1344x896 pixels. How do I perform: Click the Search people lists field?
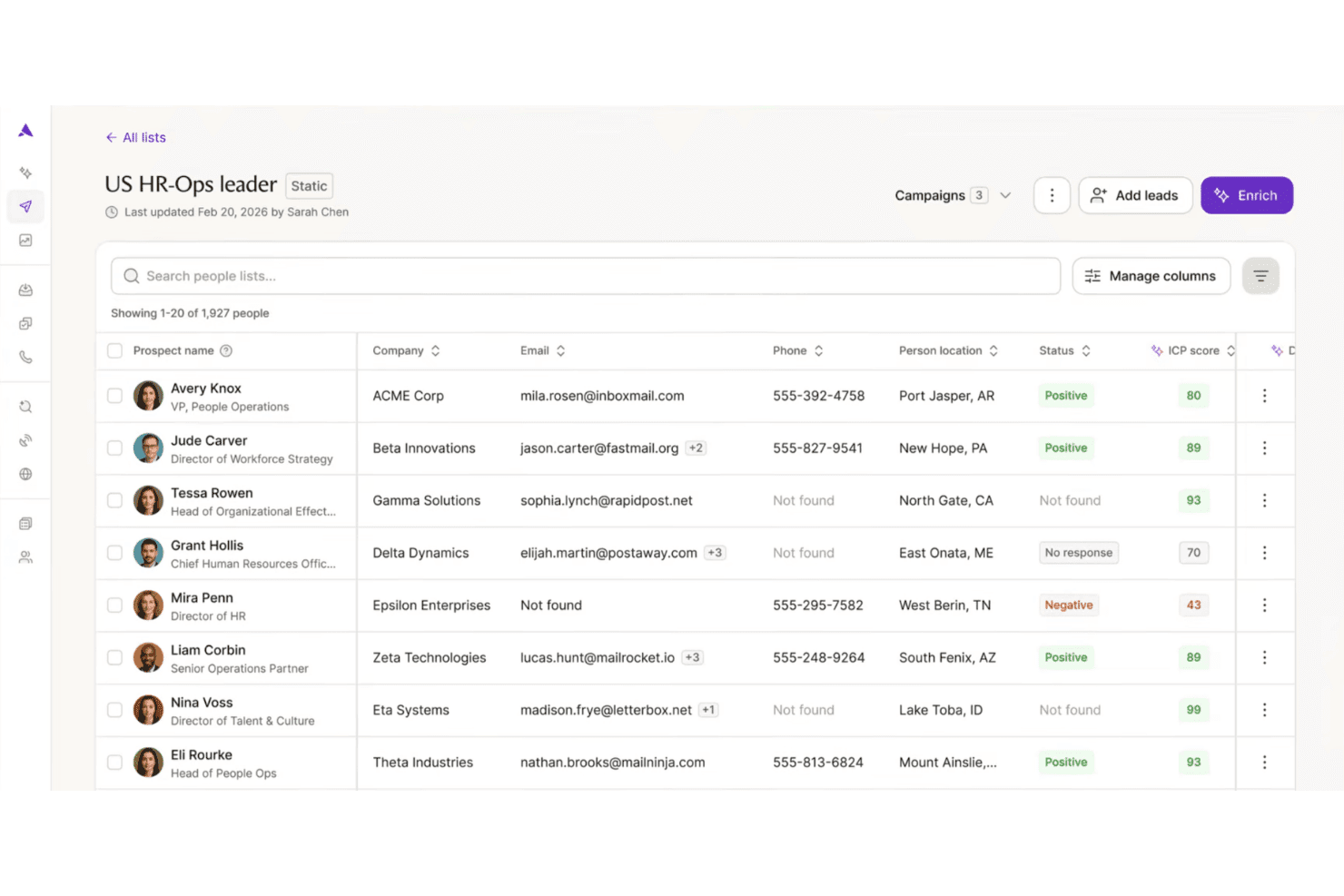[586, 276]
